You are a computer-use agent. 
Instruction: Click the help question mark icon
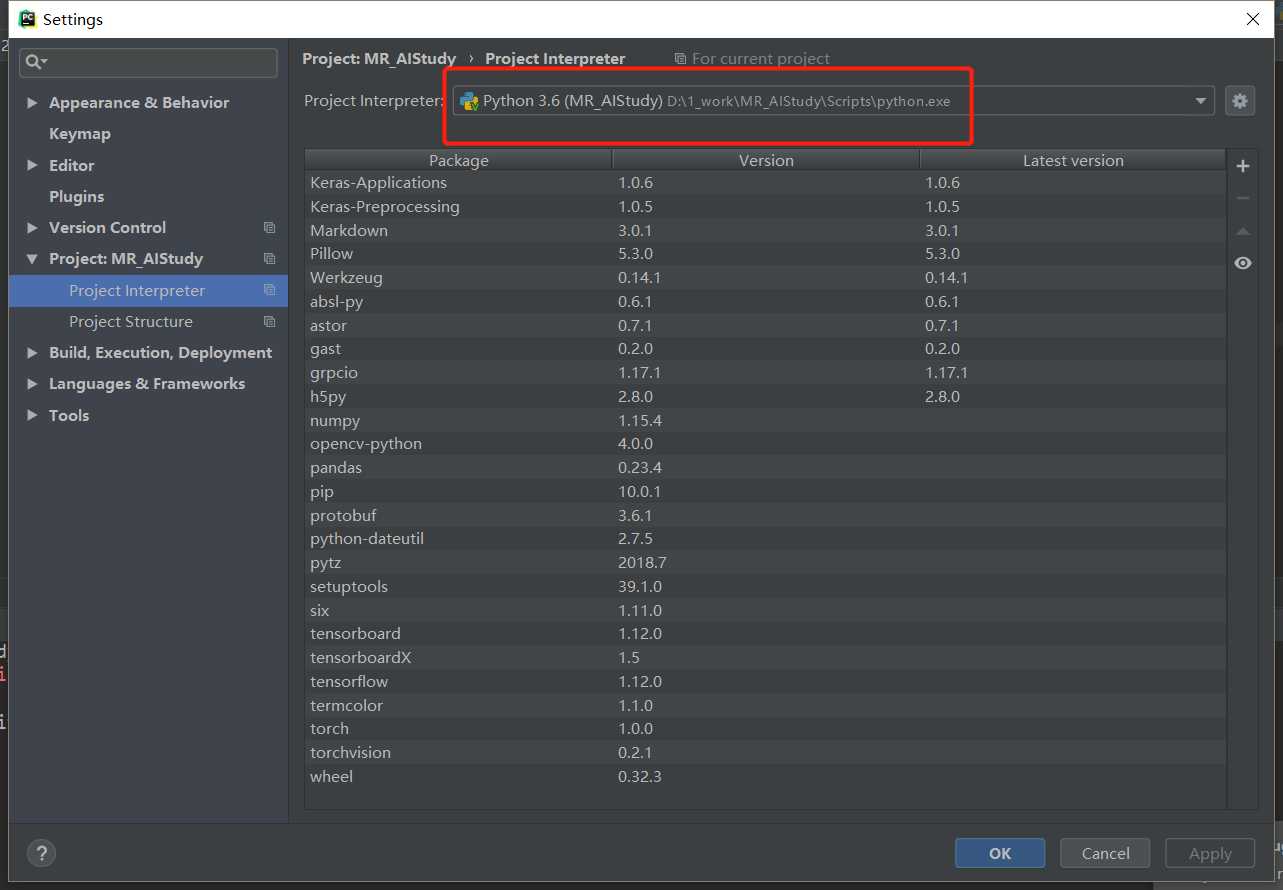41,853
